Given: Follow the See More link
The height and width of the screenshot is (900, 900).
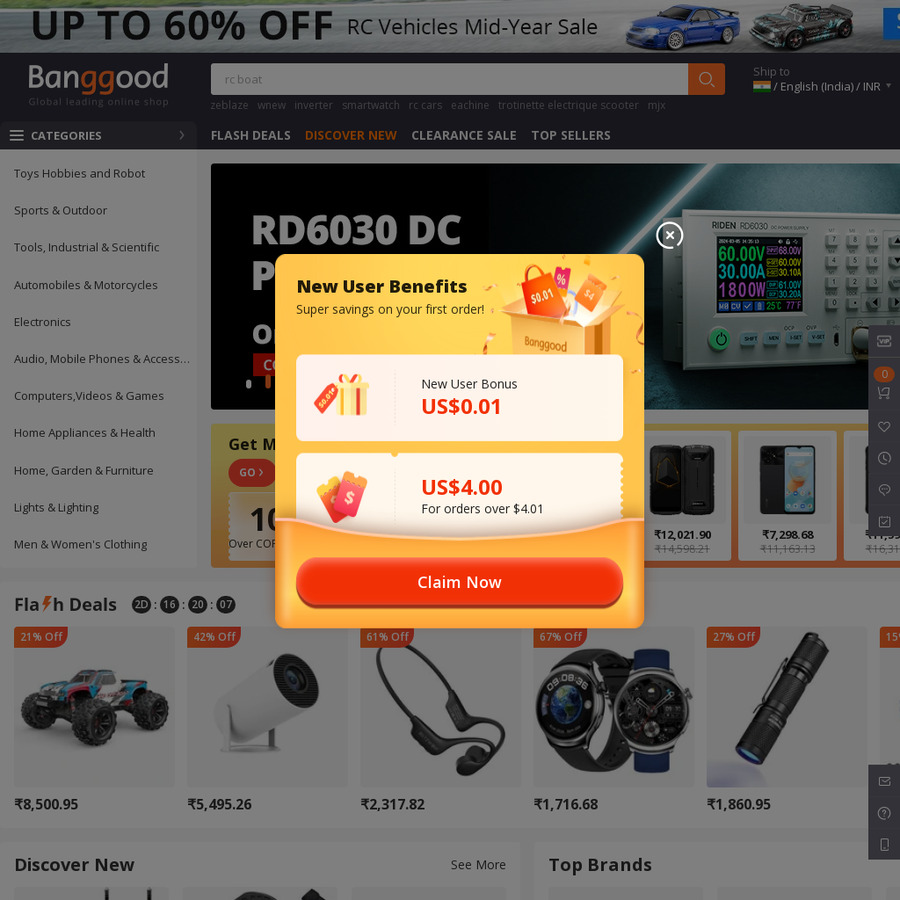Looking at the screenshot, I should point(478,864).
